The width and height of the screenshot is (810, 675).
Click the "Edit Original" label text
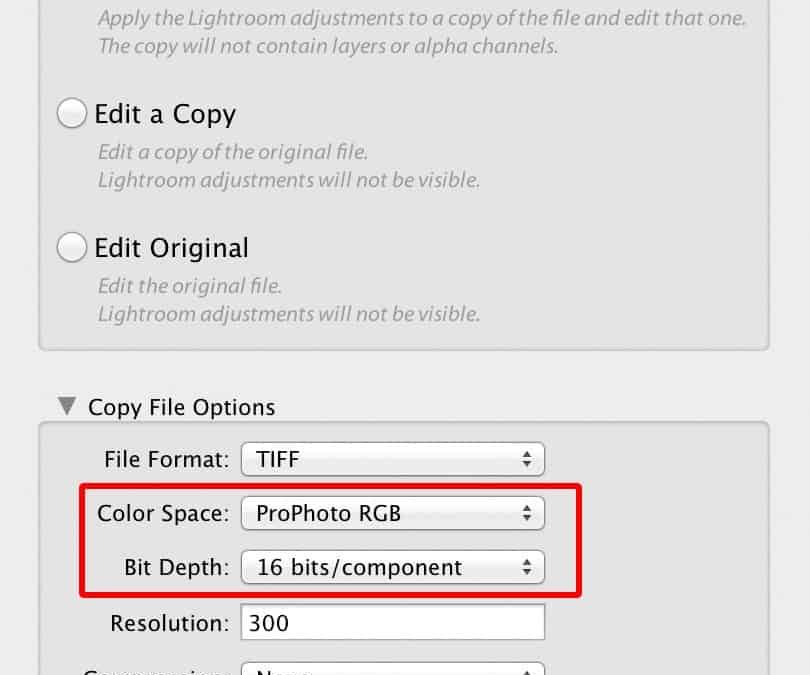[171, 247]
